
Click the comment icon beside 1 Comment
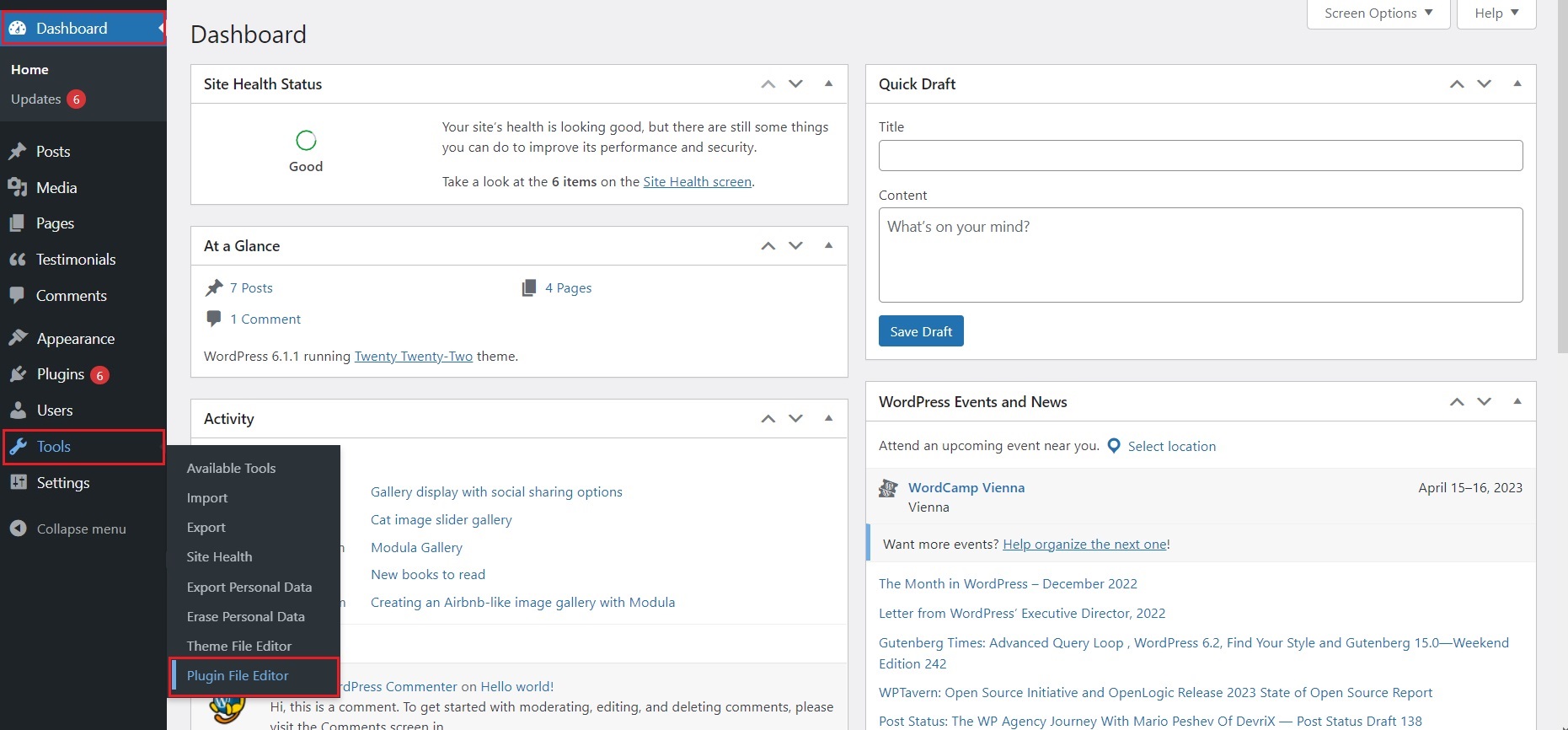point(214,319)
